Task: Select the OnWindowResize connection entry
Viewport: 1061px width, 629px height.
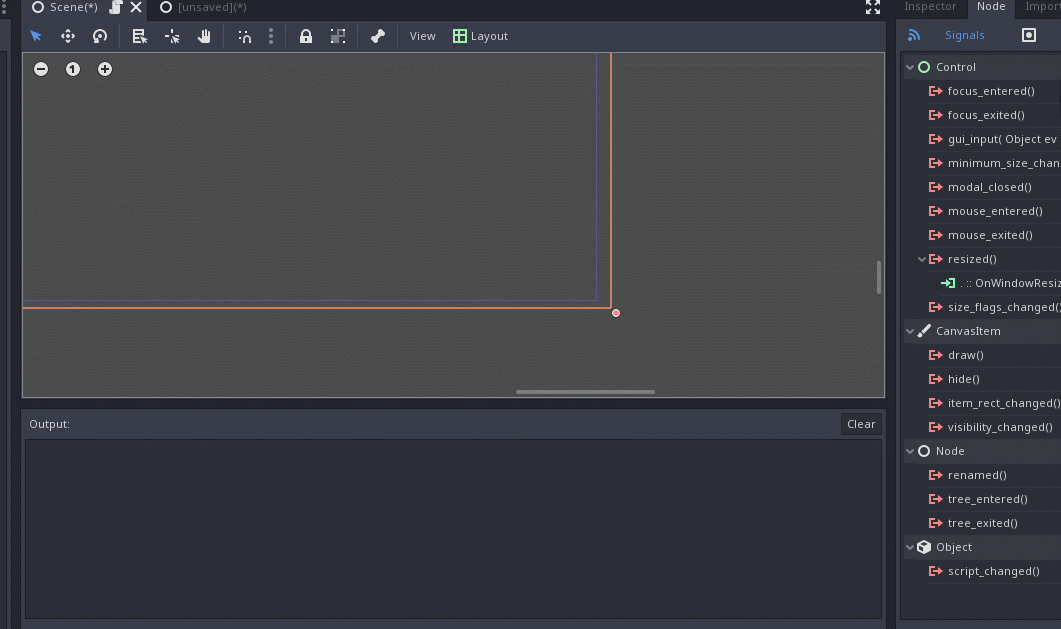Action: pyautogui.click(x=1000, y=282)
